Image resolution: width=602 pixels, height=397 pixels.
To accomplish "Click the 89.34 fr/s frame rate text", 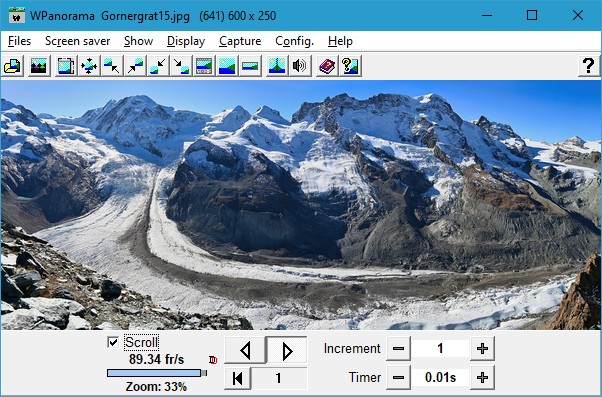I will tap(156, 359).
